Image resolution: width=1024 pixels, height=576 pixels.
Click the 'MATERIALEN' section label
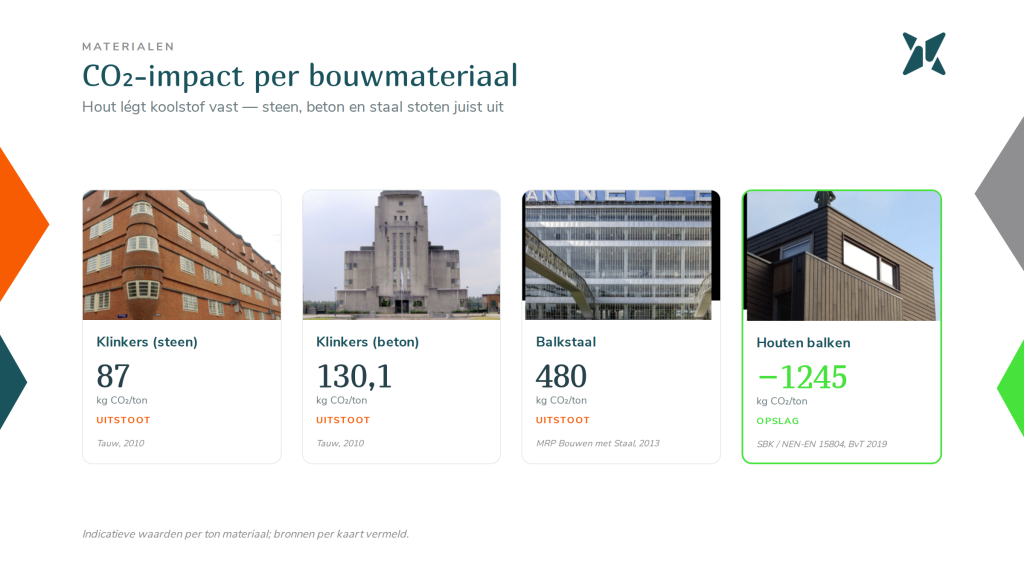click(129, 46)
